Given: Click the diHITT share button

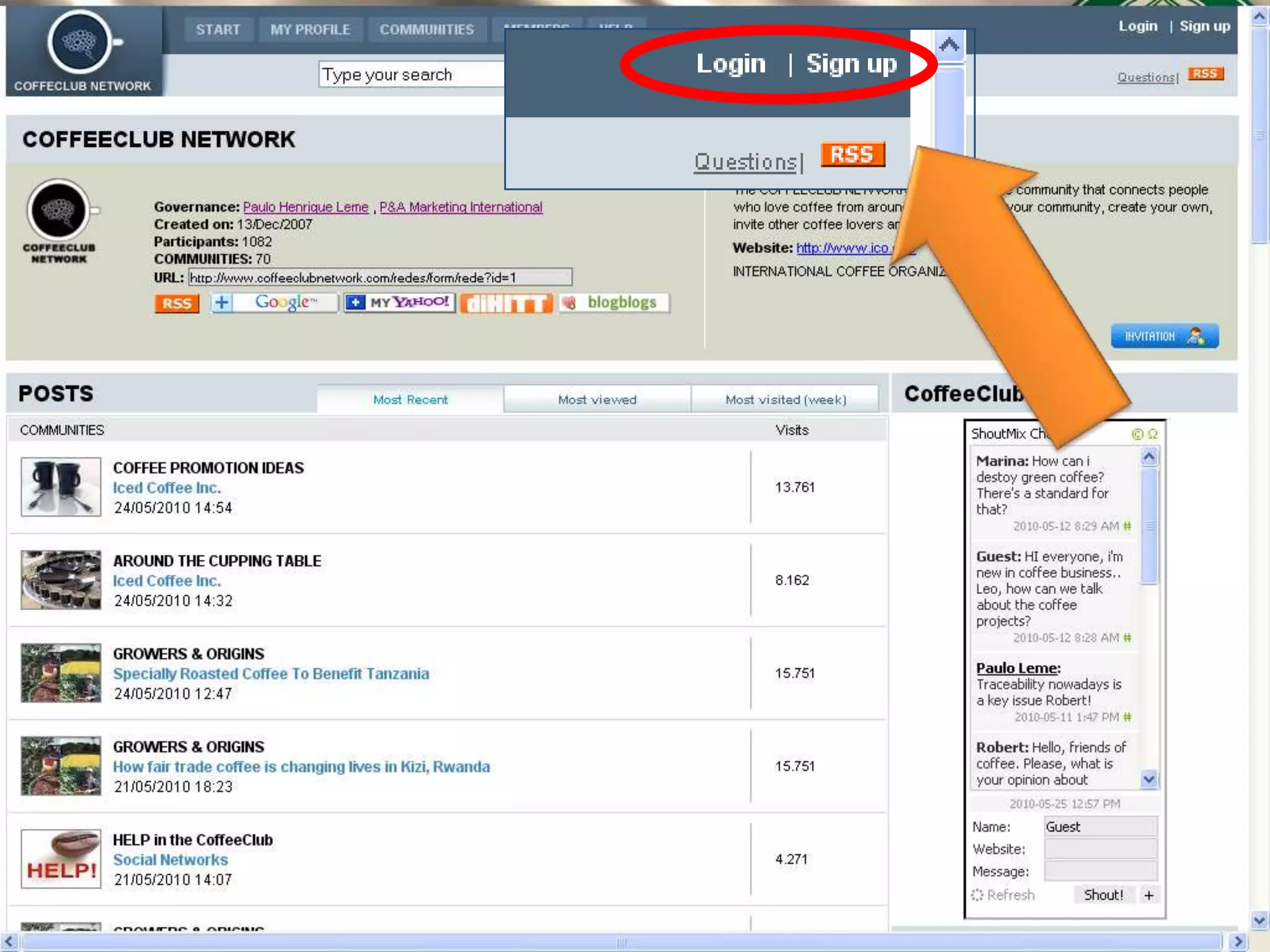Looking at the screenshot, I should tap(506, 303).
